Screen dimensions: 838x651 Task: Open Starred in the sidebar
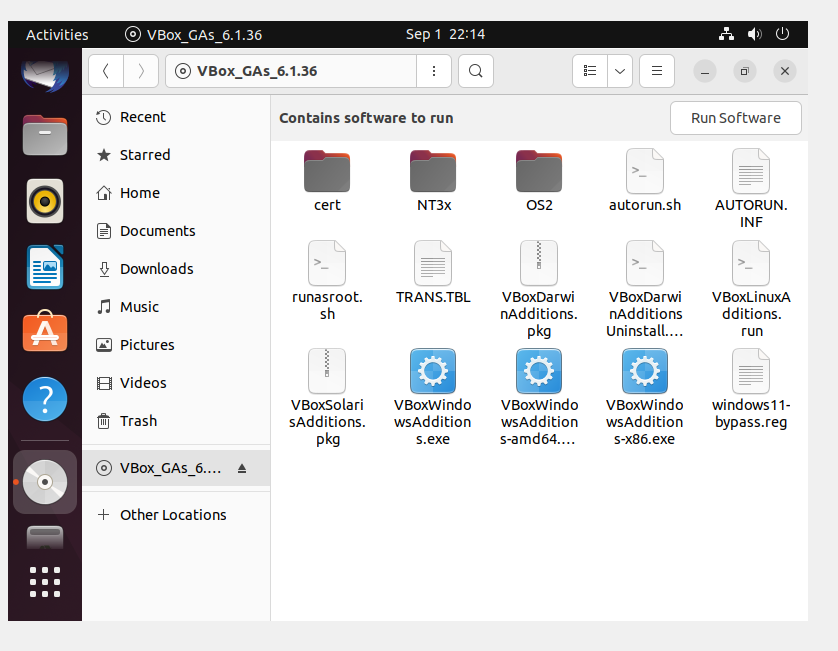pos(176,155)
